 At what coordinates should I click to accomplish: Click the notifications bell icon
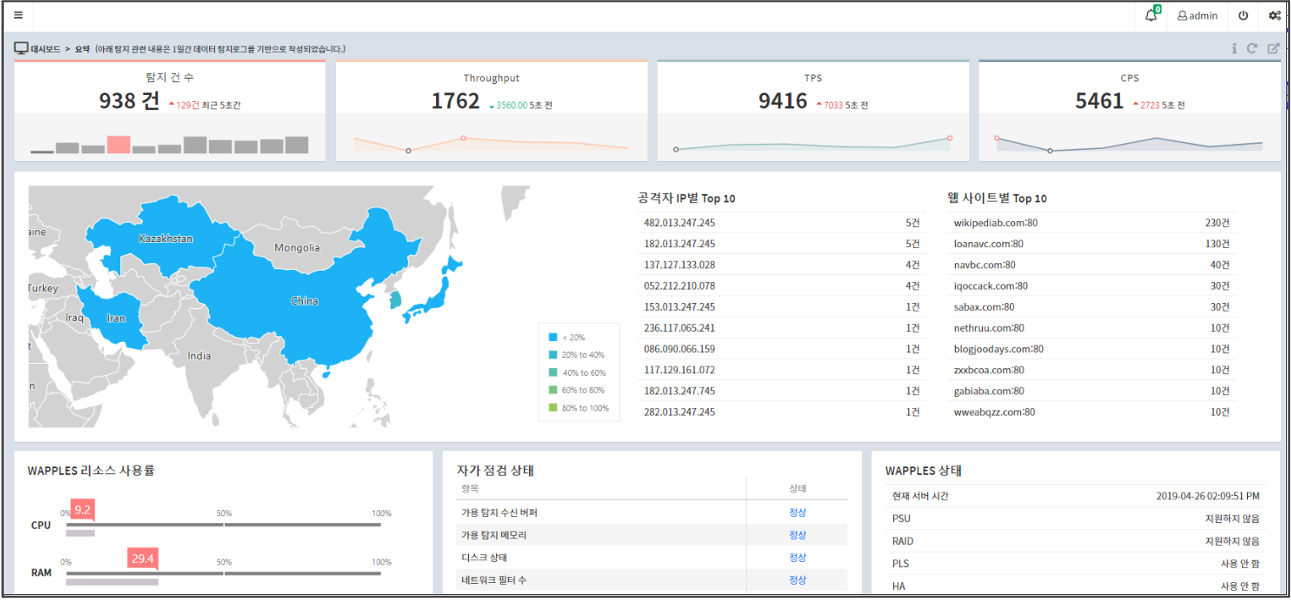[1152, 15]
